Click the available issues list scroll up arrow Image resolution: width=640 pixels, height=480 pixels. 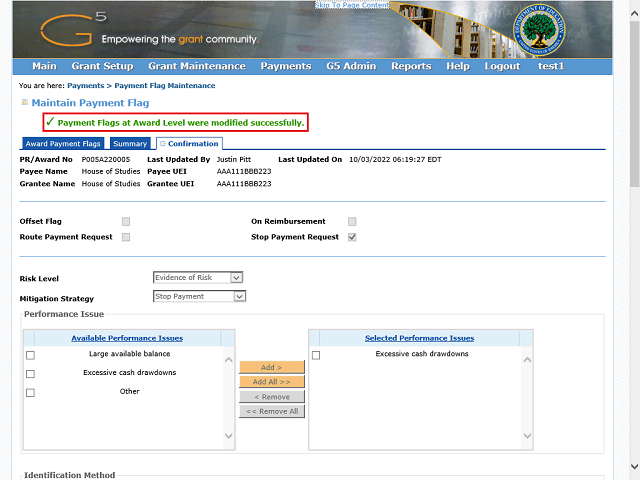229,360
